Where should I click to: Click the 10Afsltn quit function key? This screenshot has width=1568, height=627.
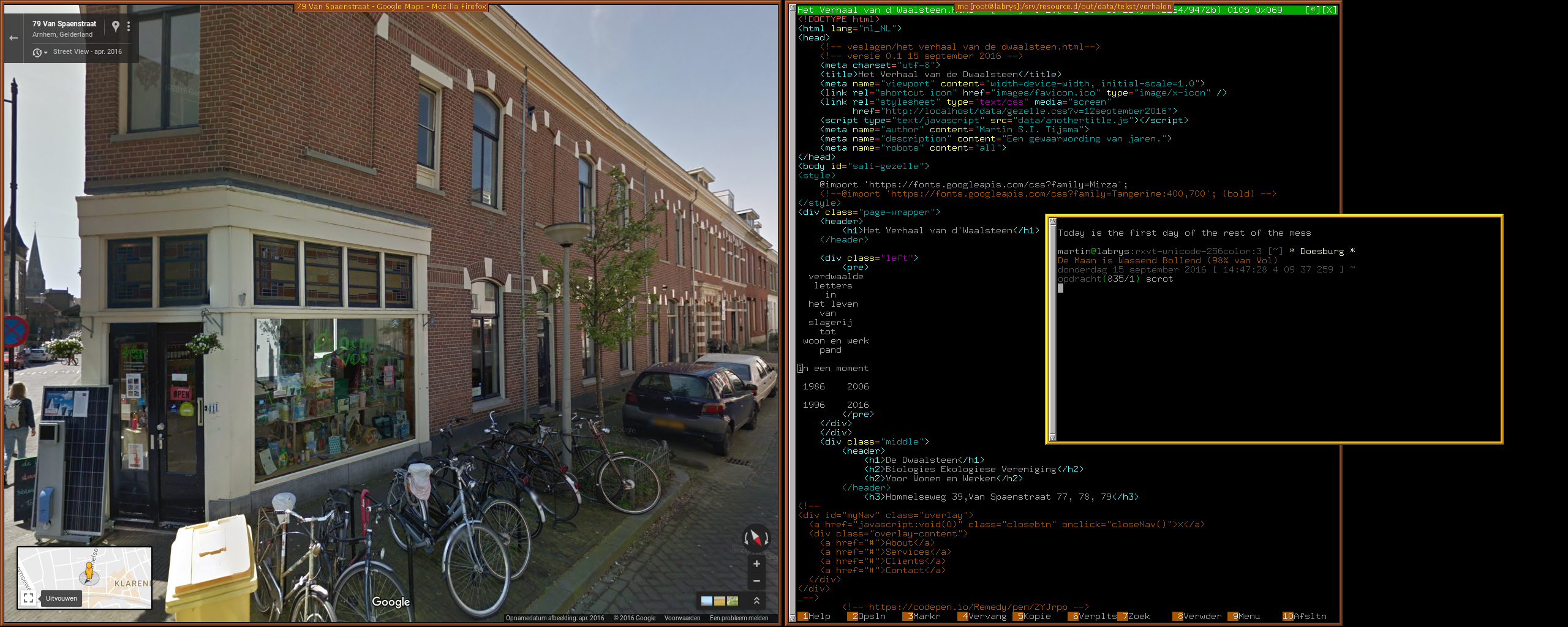pyautogui.click(x=1305, y=616)
